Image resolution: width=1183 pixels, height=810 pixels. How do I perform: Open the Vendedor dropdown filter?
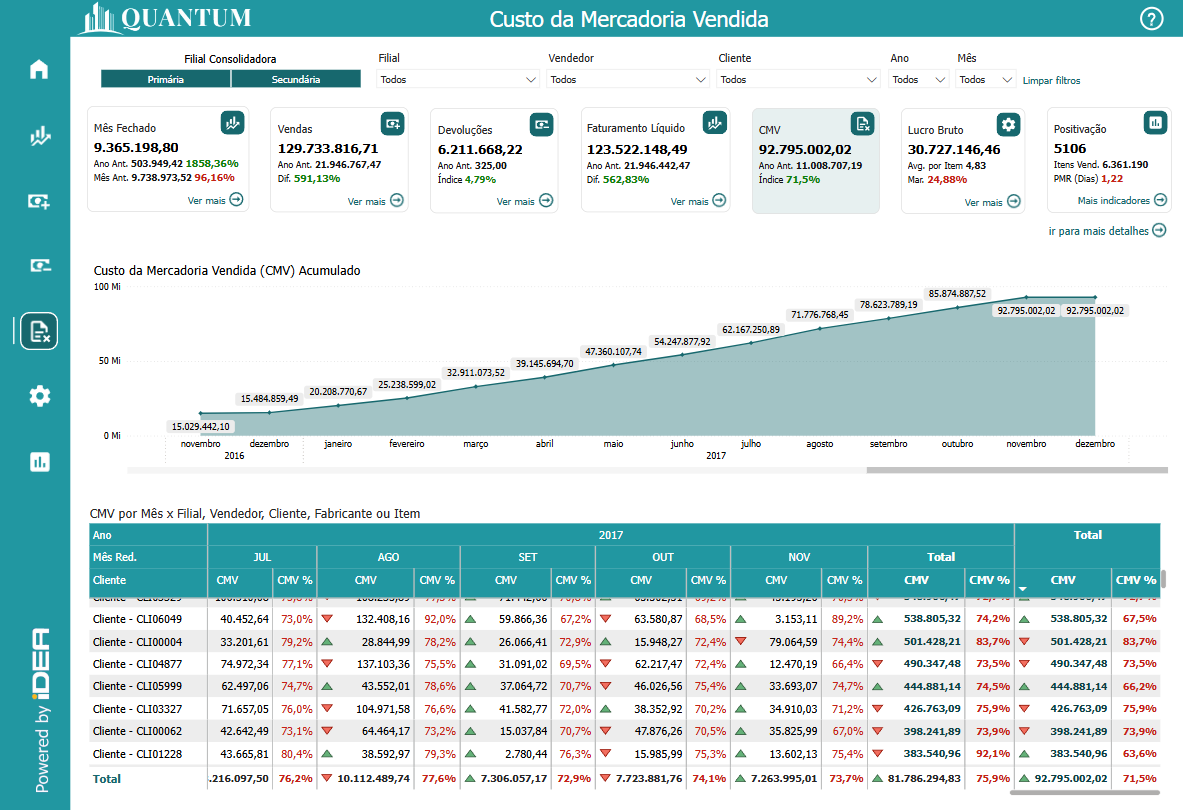coord(628,79)
